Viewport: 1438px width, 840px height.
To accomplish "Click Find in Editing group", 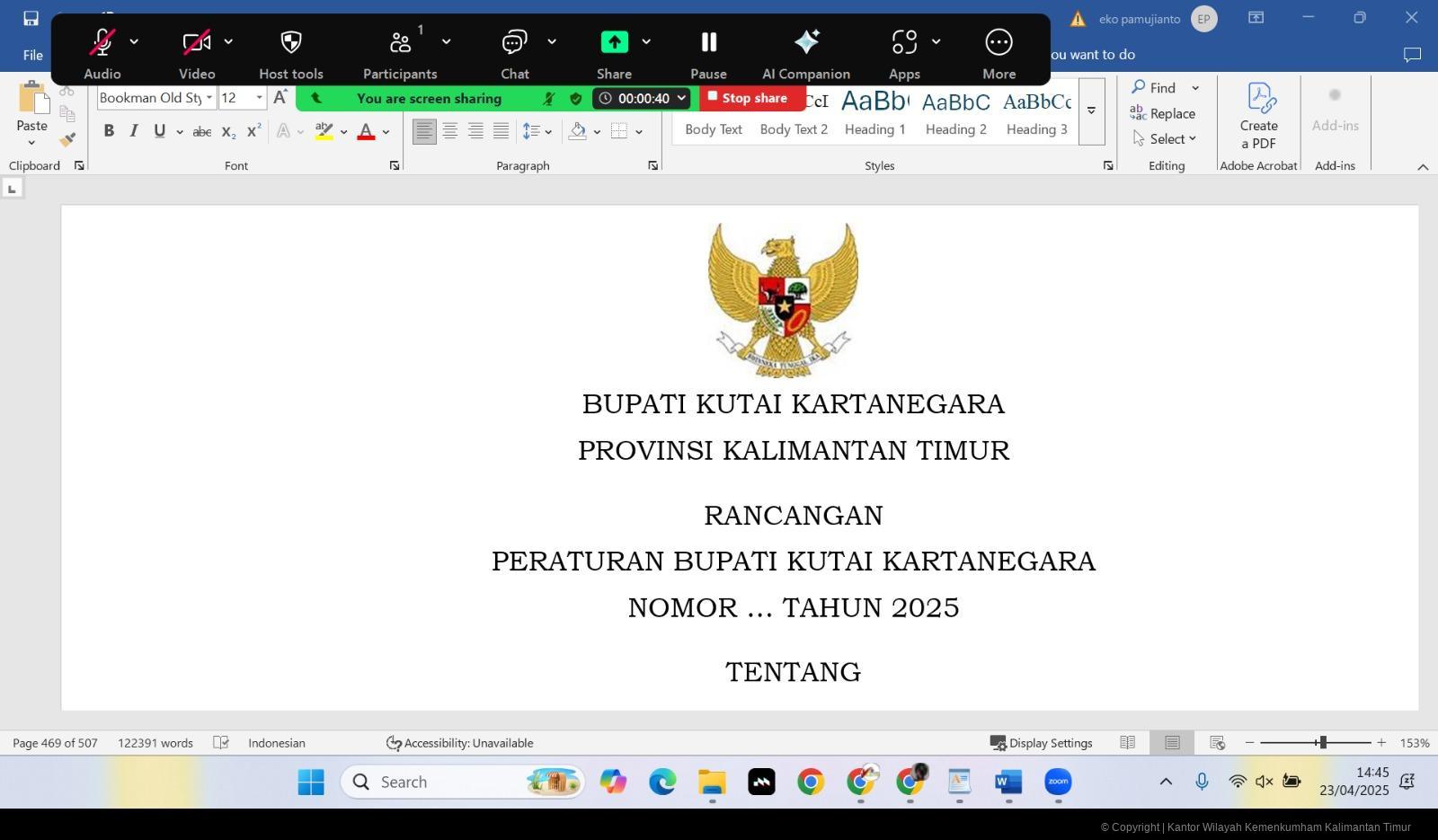I will click(x=1154, y=87).
